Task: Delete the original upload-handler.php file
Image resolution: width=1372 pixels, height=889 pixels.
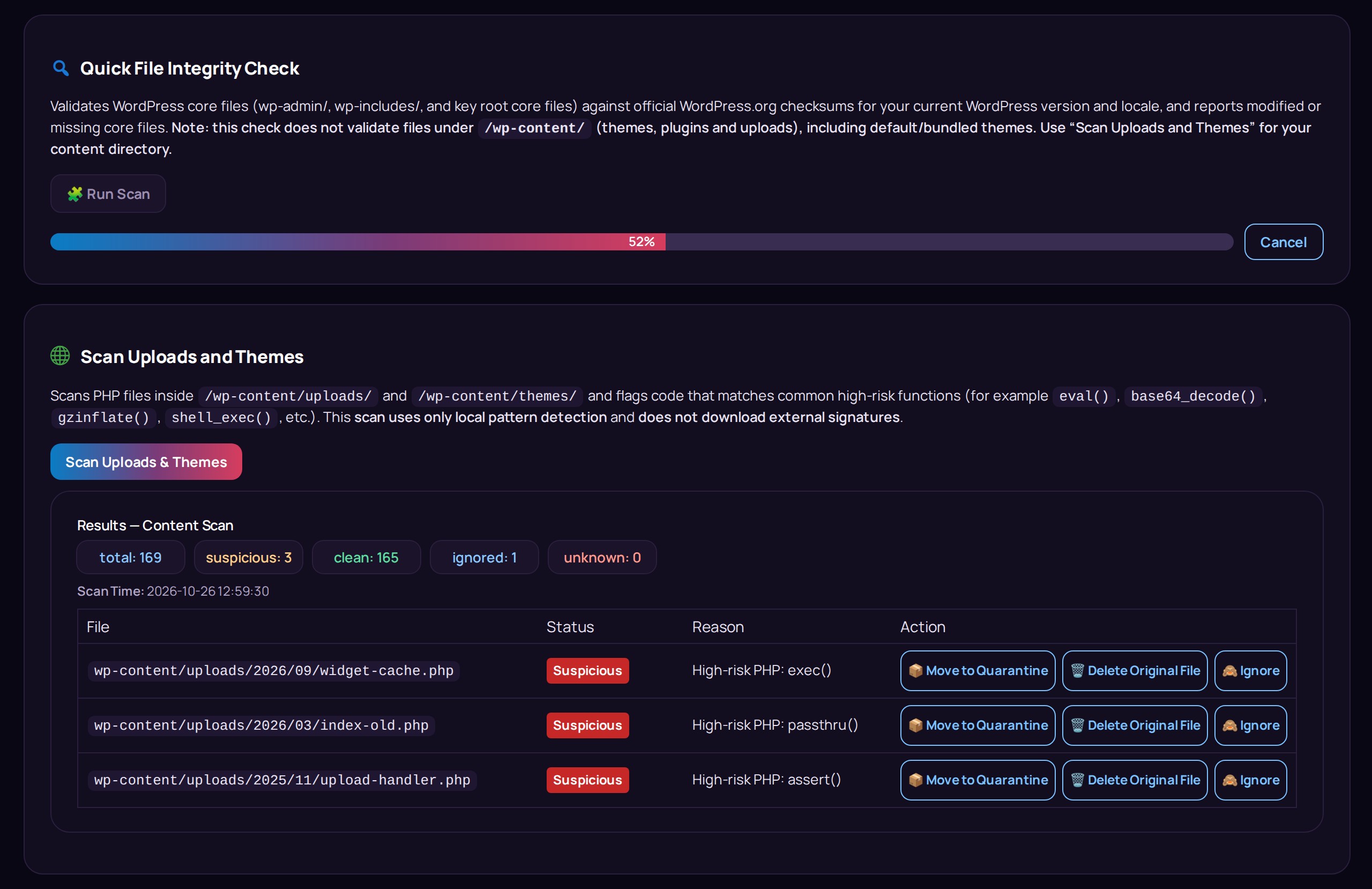Action: (1135, 780)
